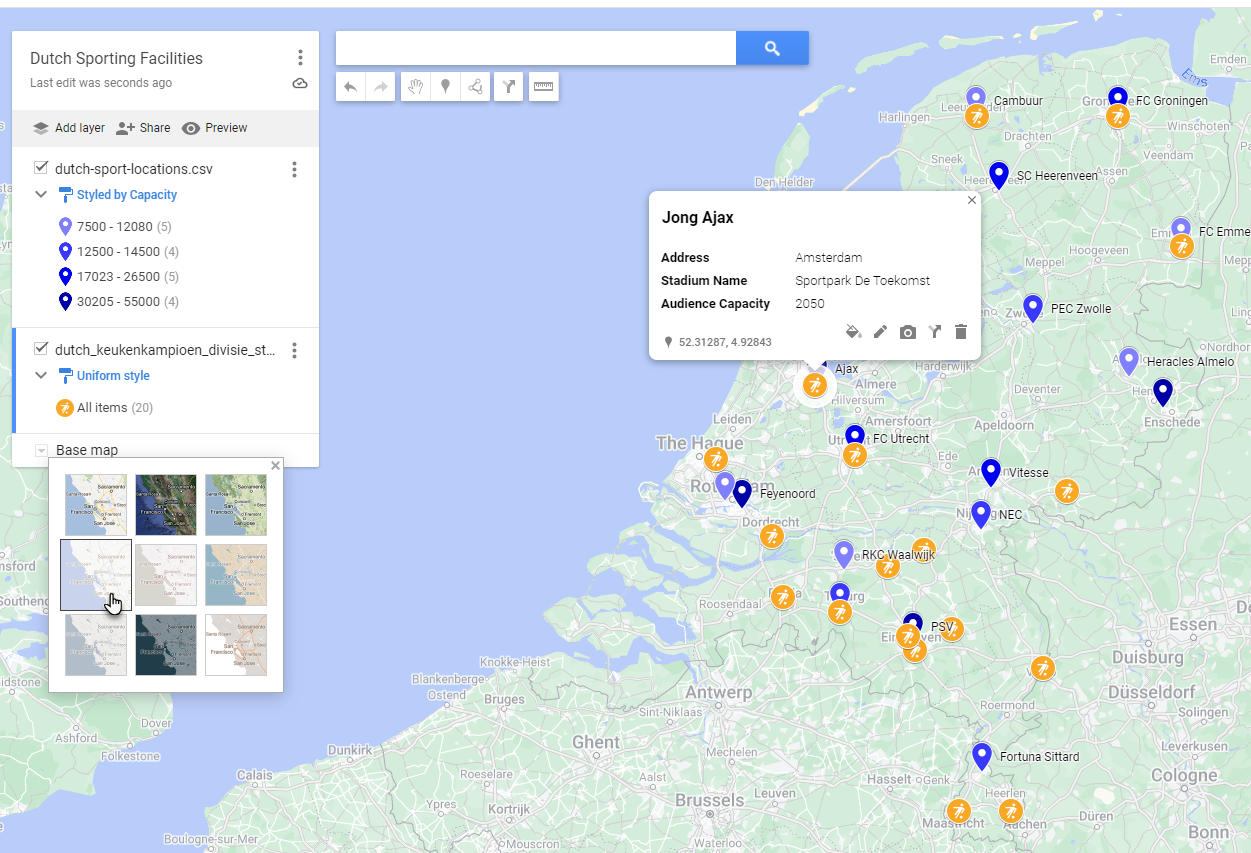Select the Add marker tool
Screen dimensions: 1251x853
[446, 87]
